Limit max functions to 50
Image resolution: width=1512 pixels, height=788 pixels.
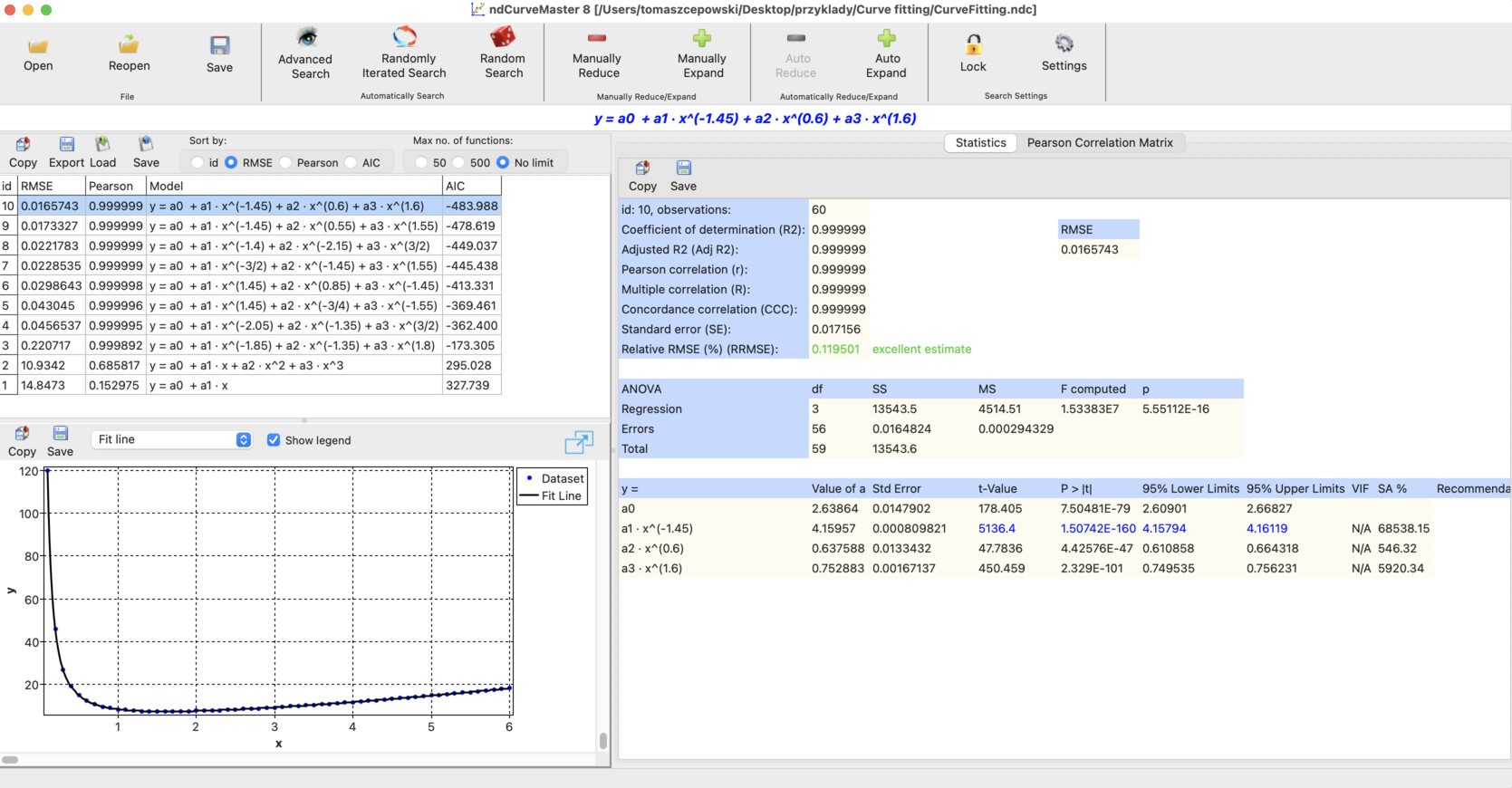click(x=421, y=163)
